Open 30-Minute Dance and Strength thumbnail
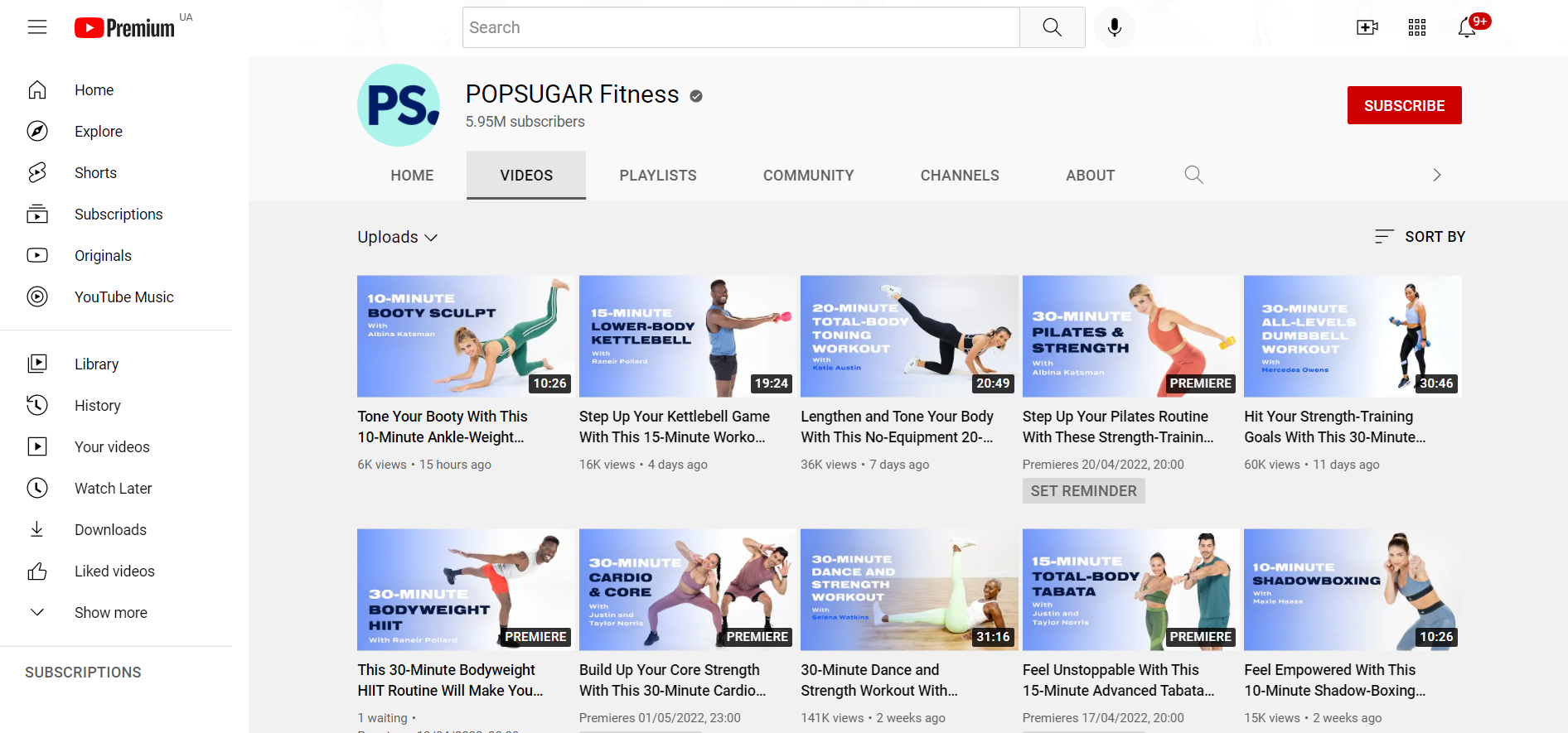Screen dimensions: 1568x733 click(x=909, y=590)
